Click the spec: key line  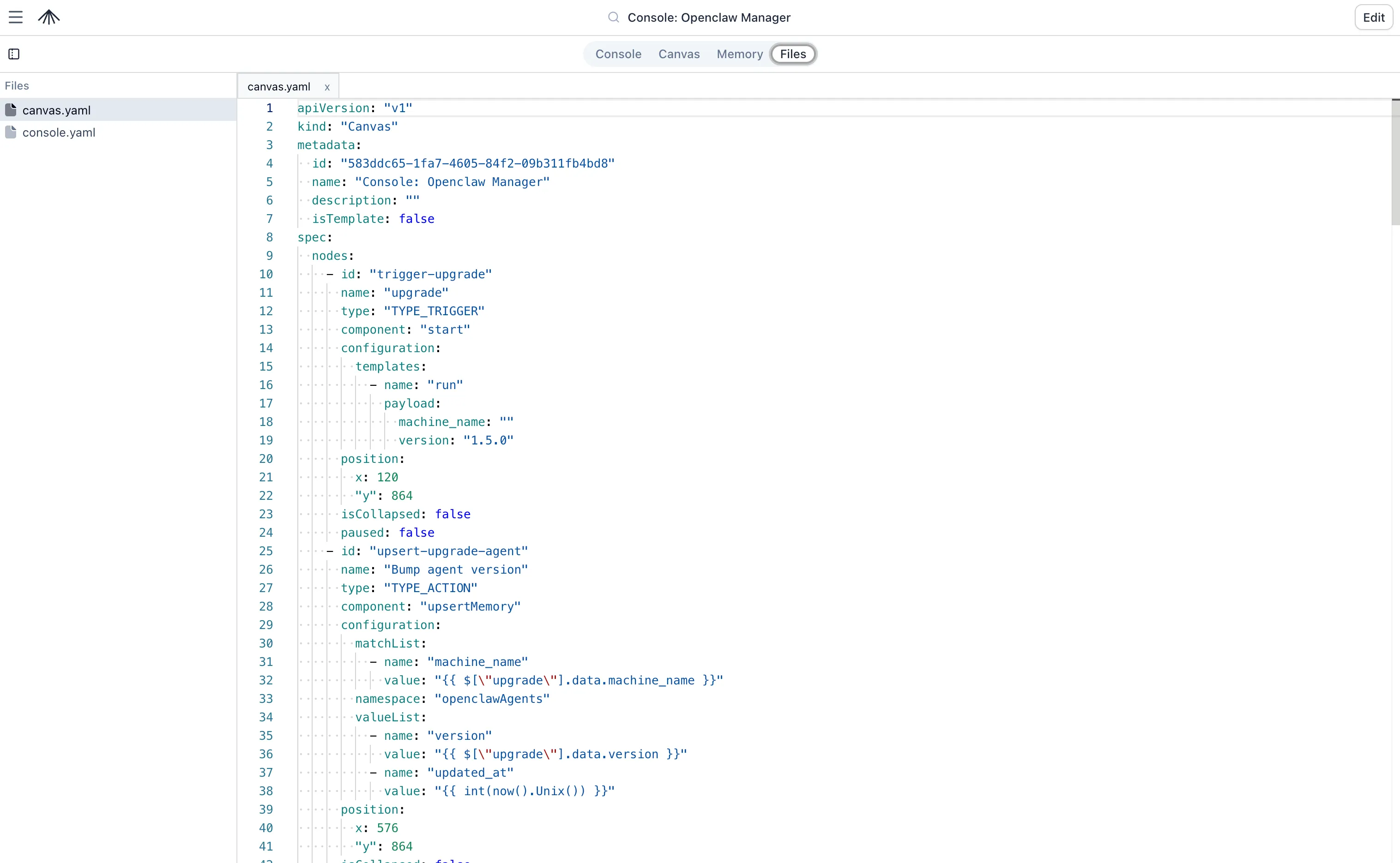(x=314, y=237)
